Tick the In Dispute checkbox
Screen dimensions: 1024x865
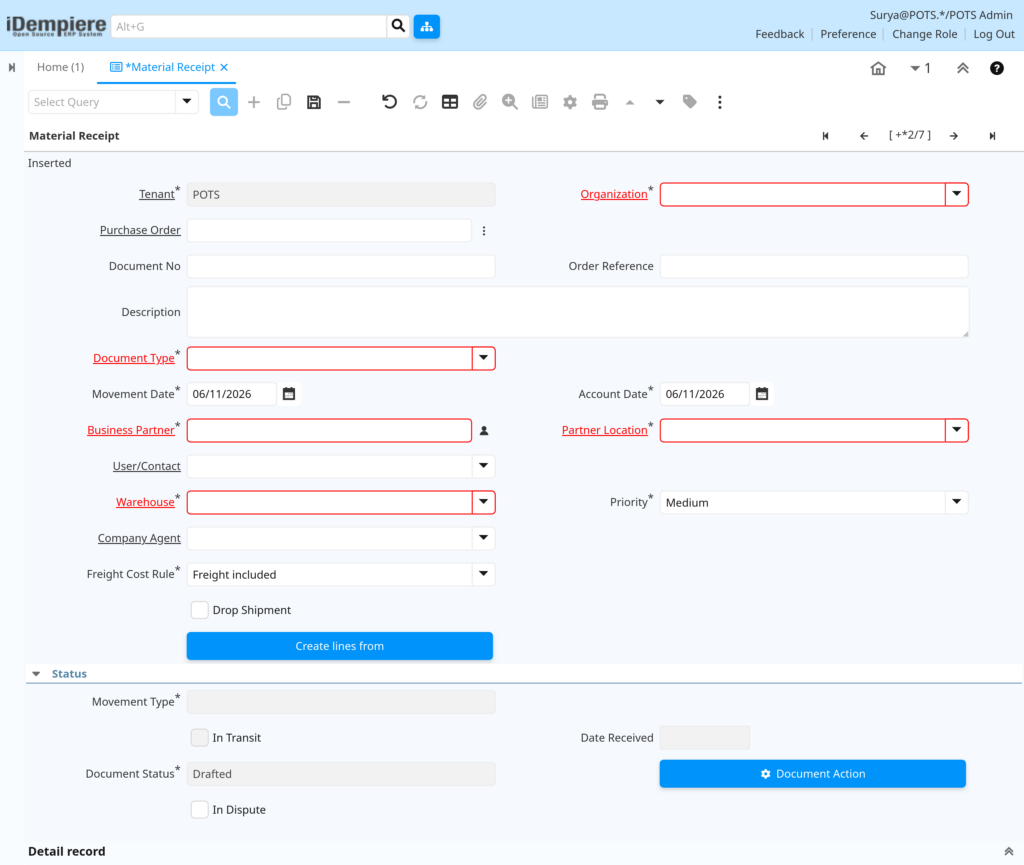200,810
